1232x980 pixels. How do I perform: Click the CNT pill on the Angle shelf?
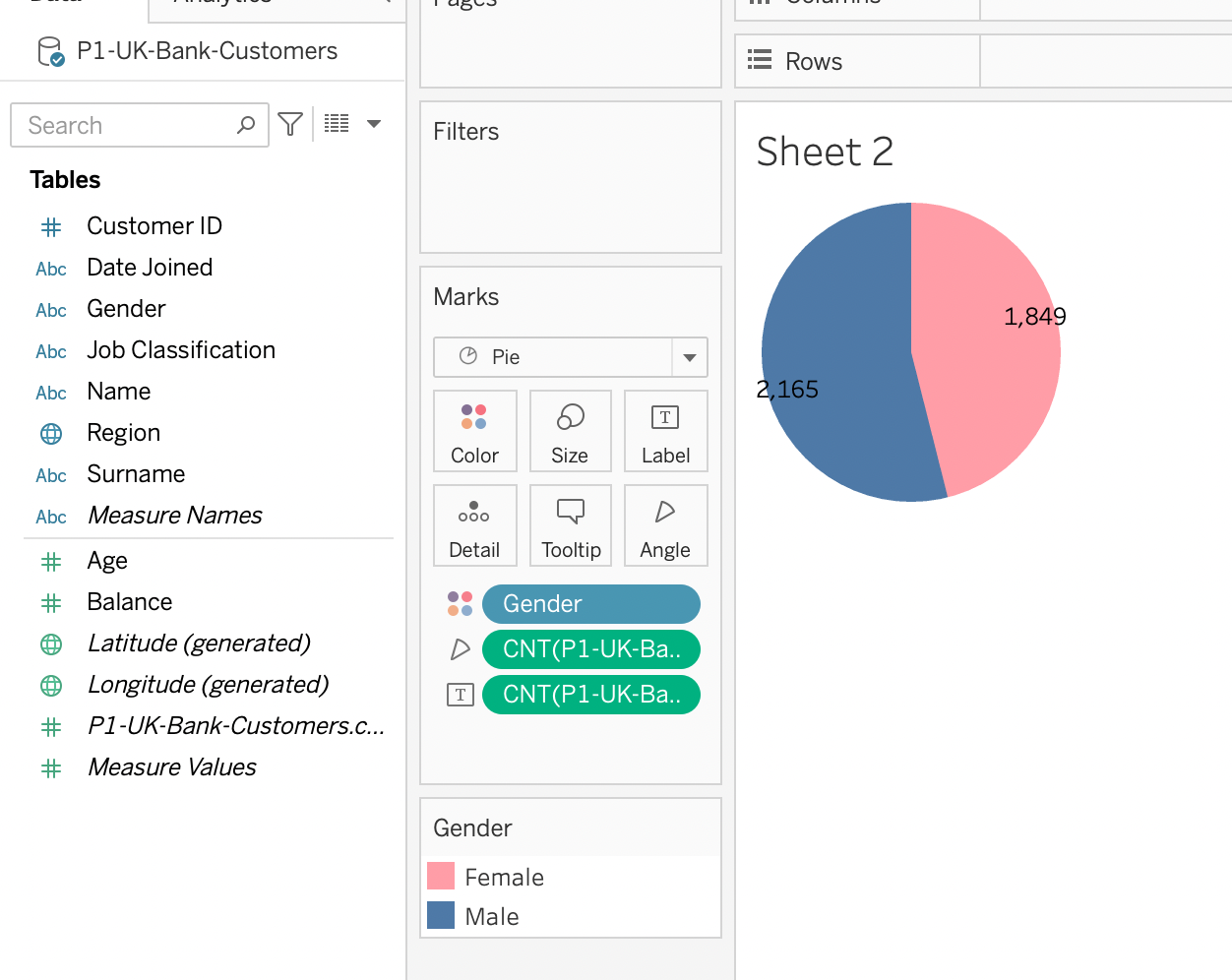click(590, 649)
